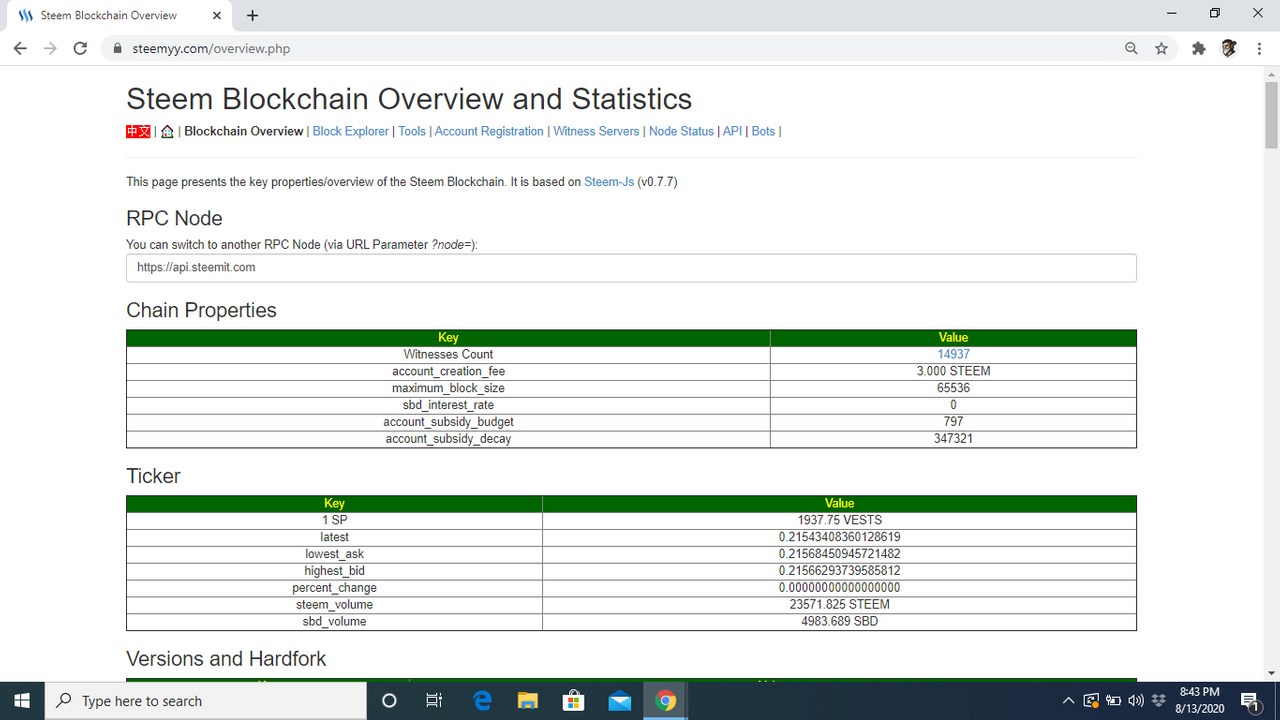The height and width of the screenshot is (720, 1280).
Task: Click the 14937 witnesses count link
Action: (953, 354)
